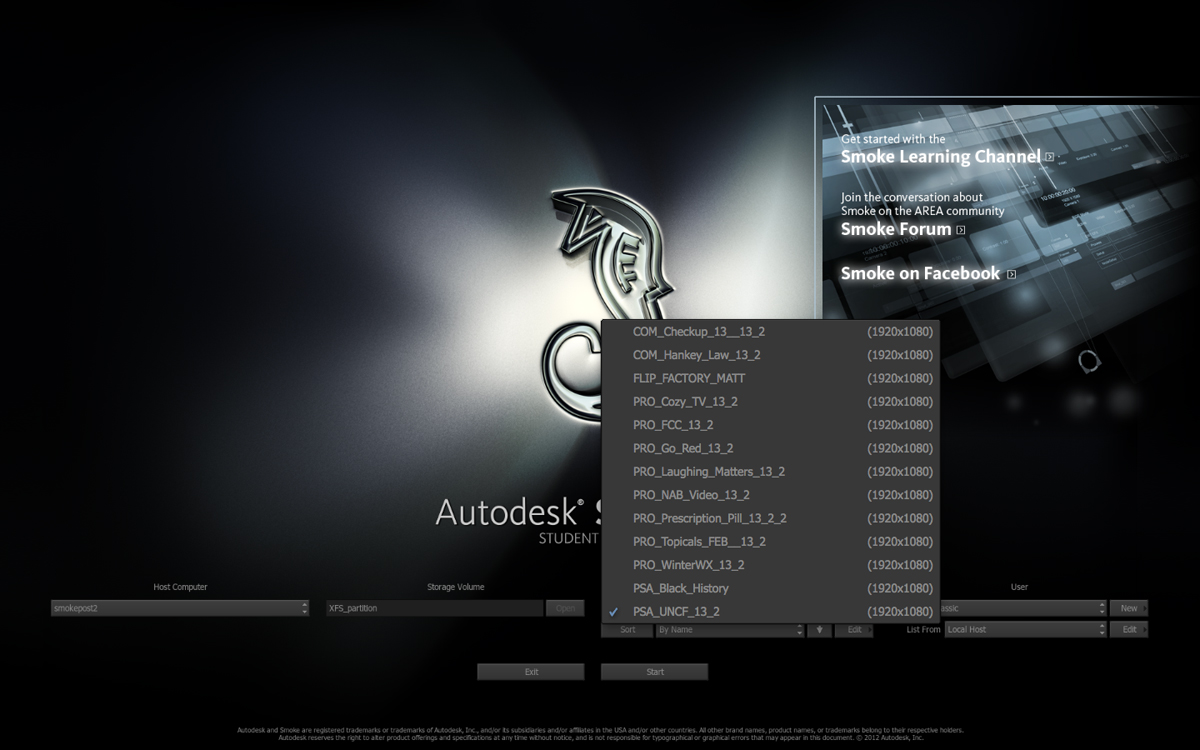1200x750 pixels.
Task: Select project PSA_Black_History
Action: click(770, 588)
